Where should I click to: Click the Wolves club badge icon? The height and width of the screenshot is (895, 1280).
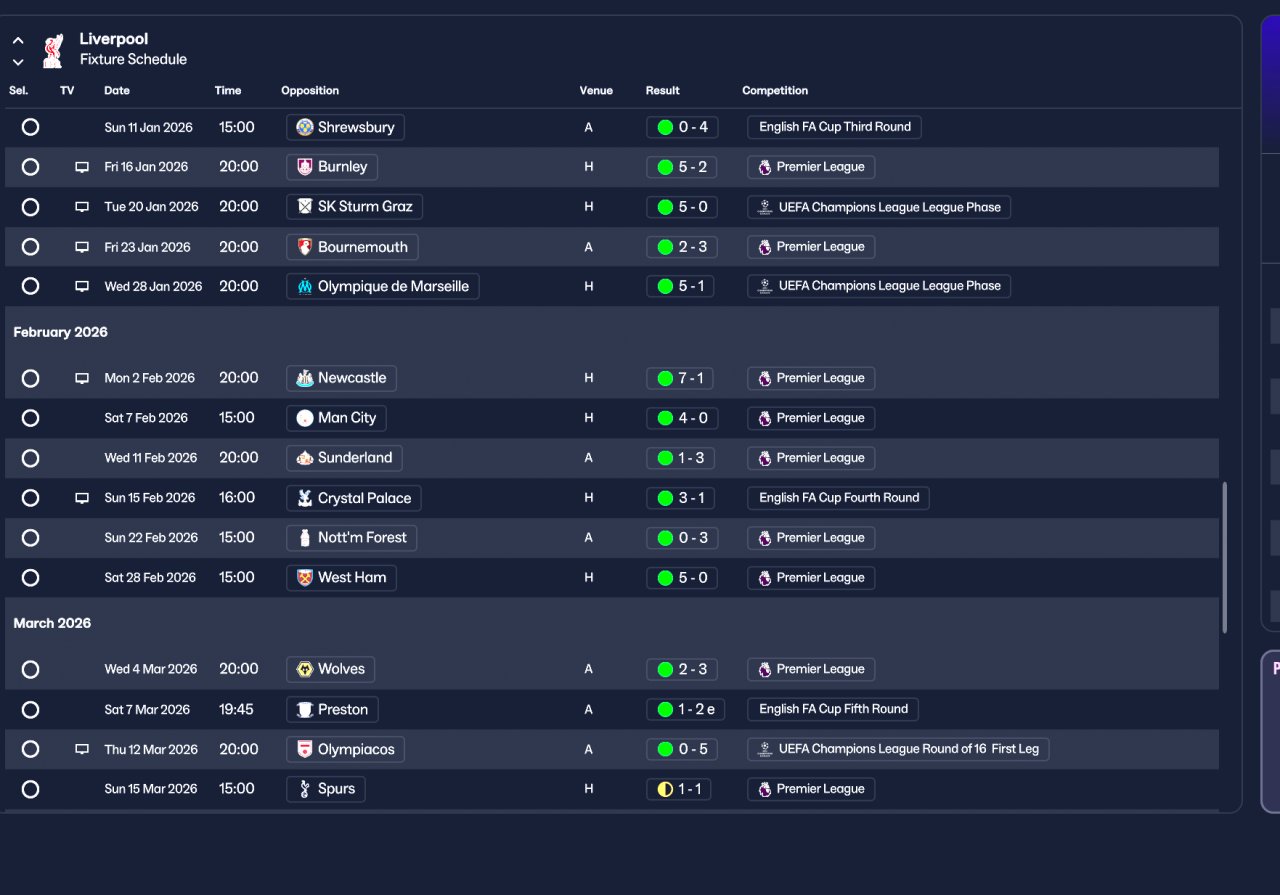(x=305, y=669)
